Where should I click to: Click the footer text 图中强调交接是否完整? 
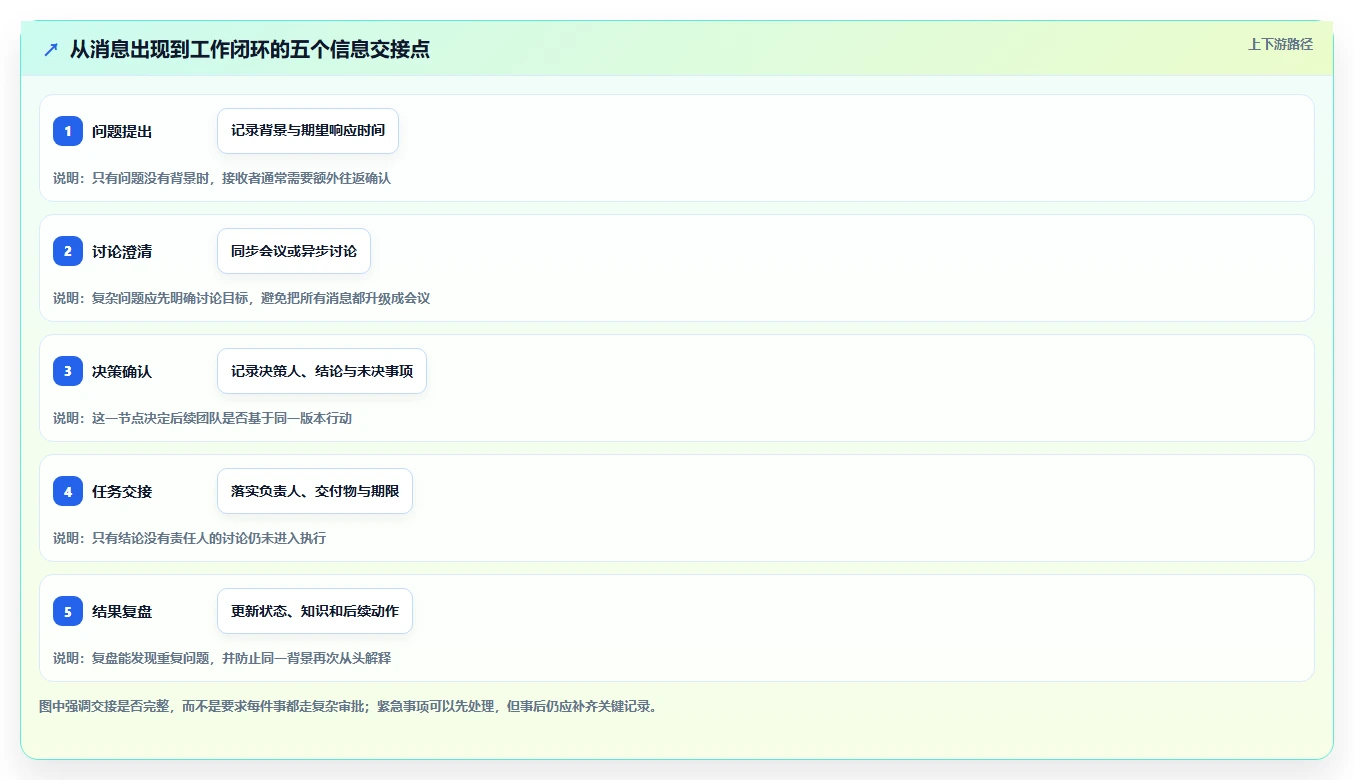(104, 706)
